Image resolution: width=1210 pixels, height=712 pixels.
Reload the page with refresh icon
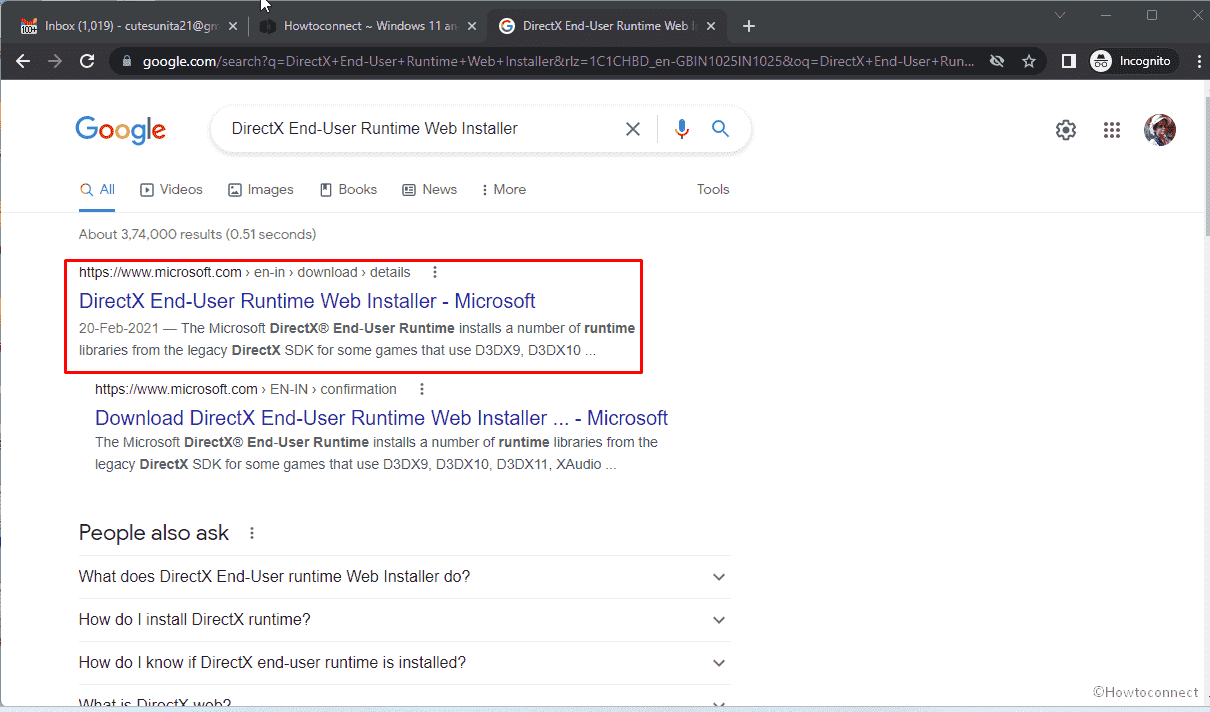coord(87,61)
